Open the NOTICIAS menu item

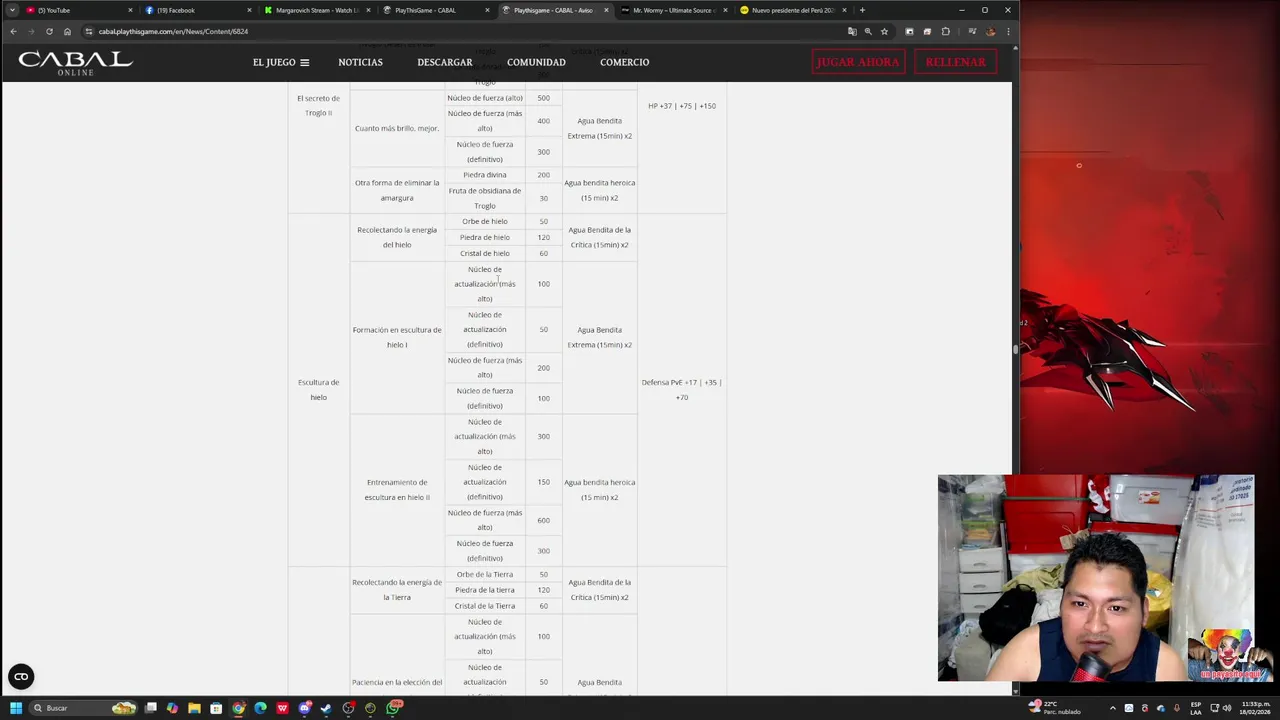(360, 62)
